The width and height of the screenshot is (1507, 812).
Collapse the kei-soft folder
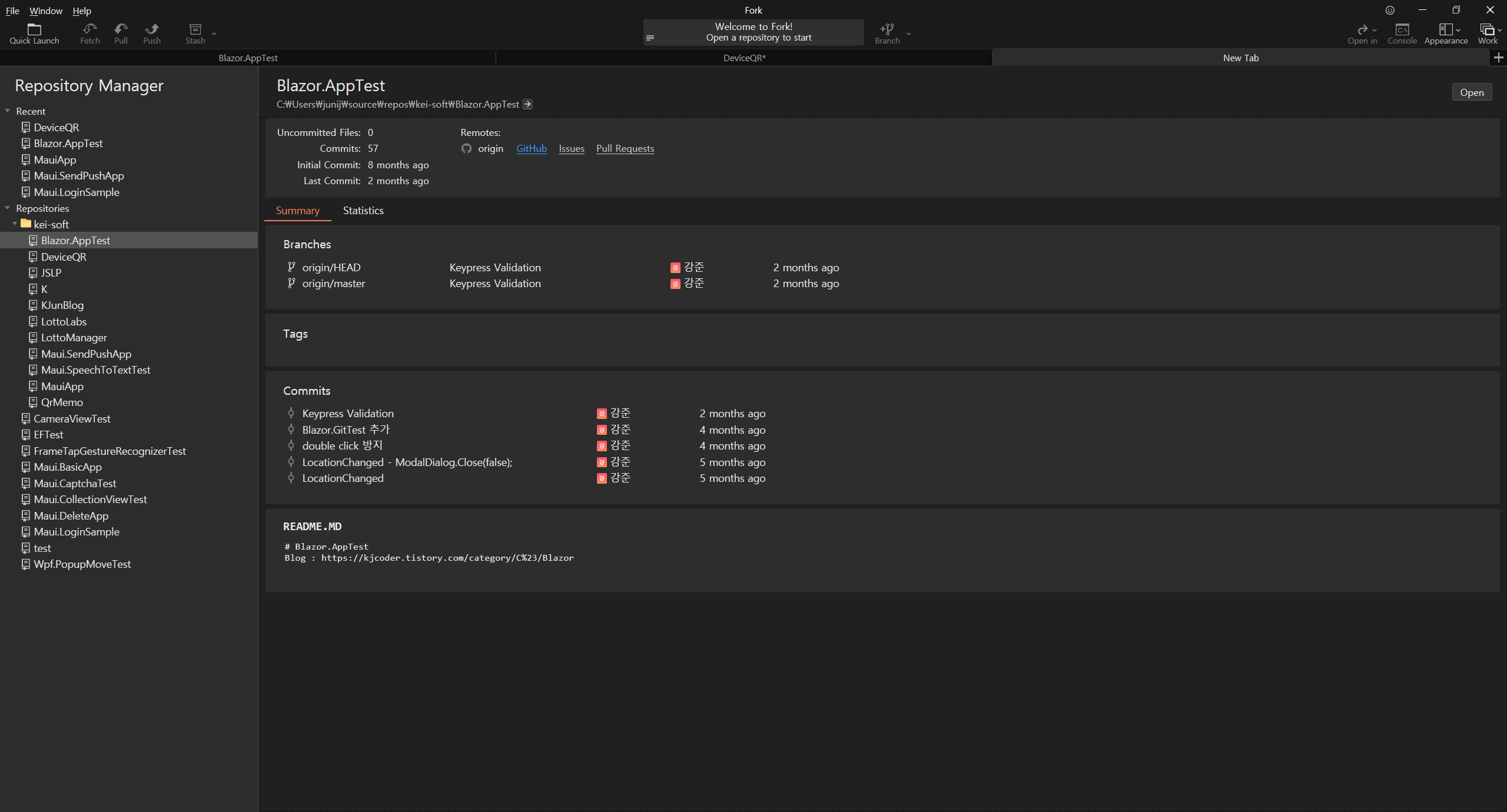click(15, 224)
